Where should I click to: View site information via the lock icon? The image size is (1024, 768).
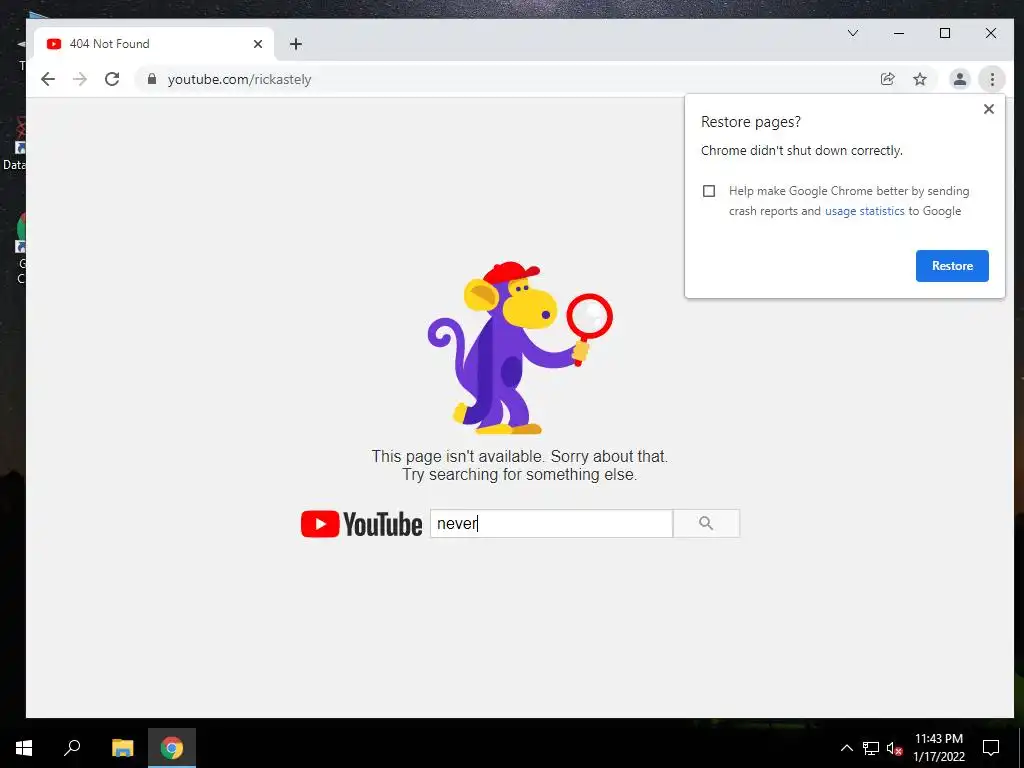(x=152, y=79)
